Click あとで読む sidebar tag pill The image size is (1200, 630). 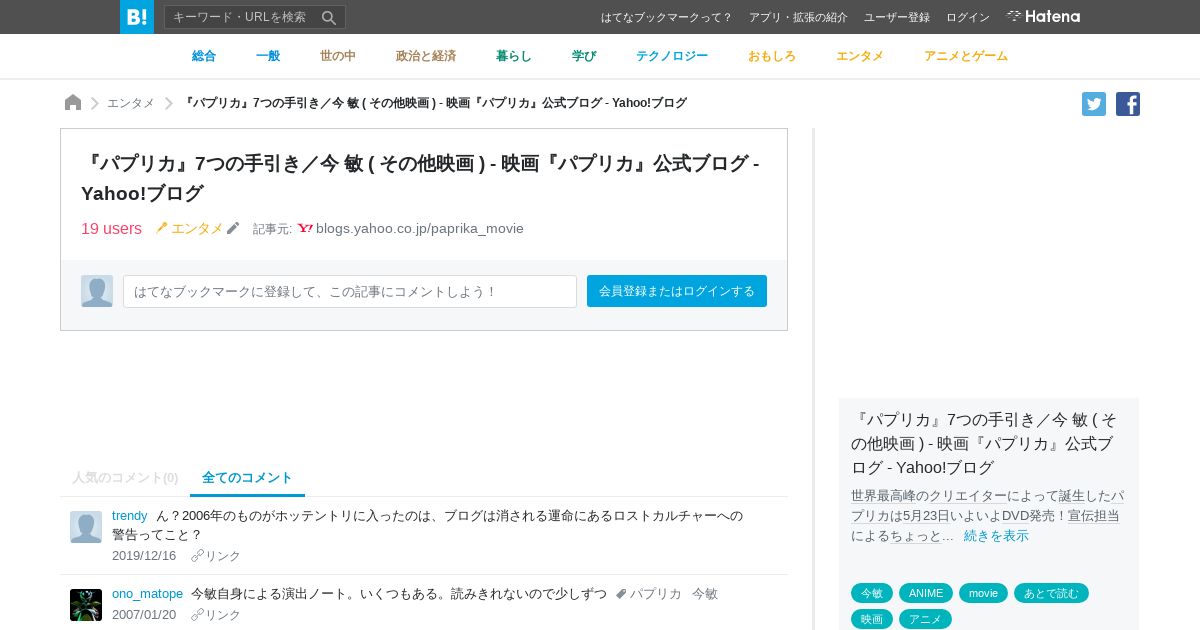click(x=1051, y=593)
